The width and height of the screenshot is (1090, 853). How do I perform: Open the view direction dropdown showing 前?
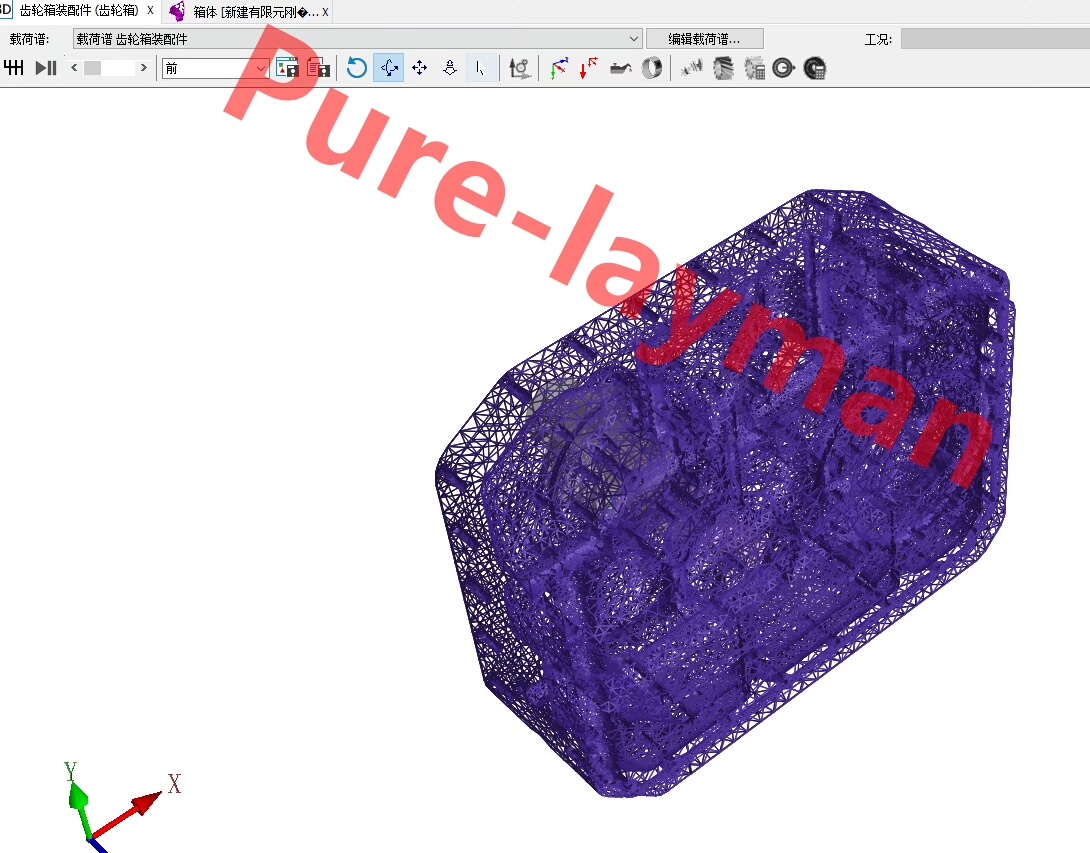point(215,68)
